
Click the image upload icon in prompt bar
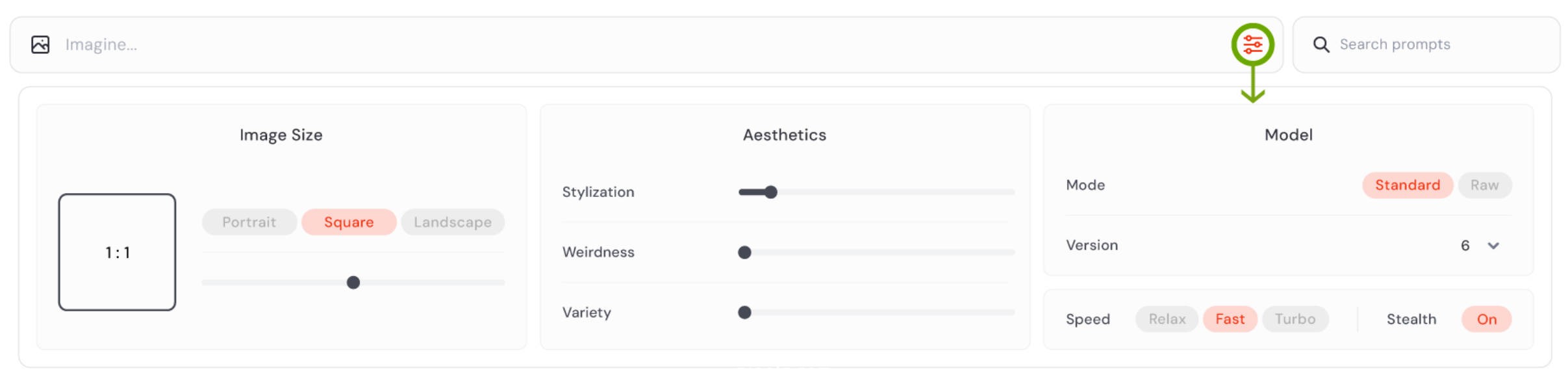(x=40, y=44)
